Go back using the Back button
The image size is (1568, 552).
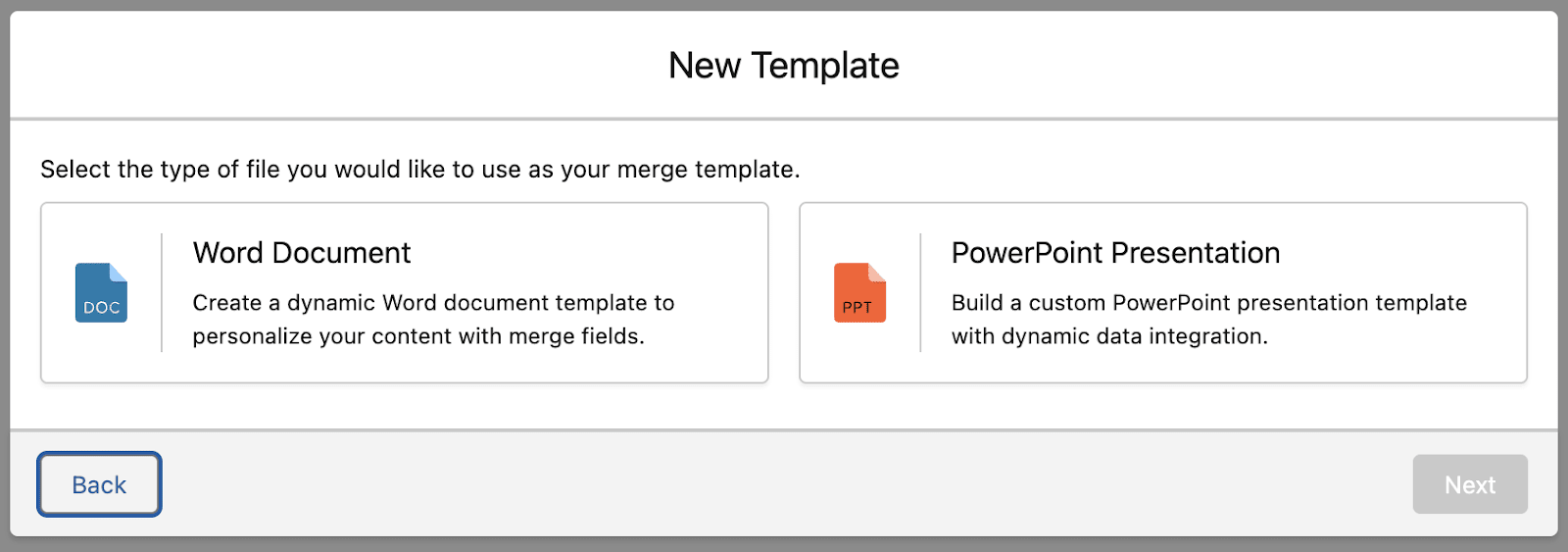pyautogui.click(x=99, y=484)
